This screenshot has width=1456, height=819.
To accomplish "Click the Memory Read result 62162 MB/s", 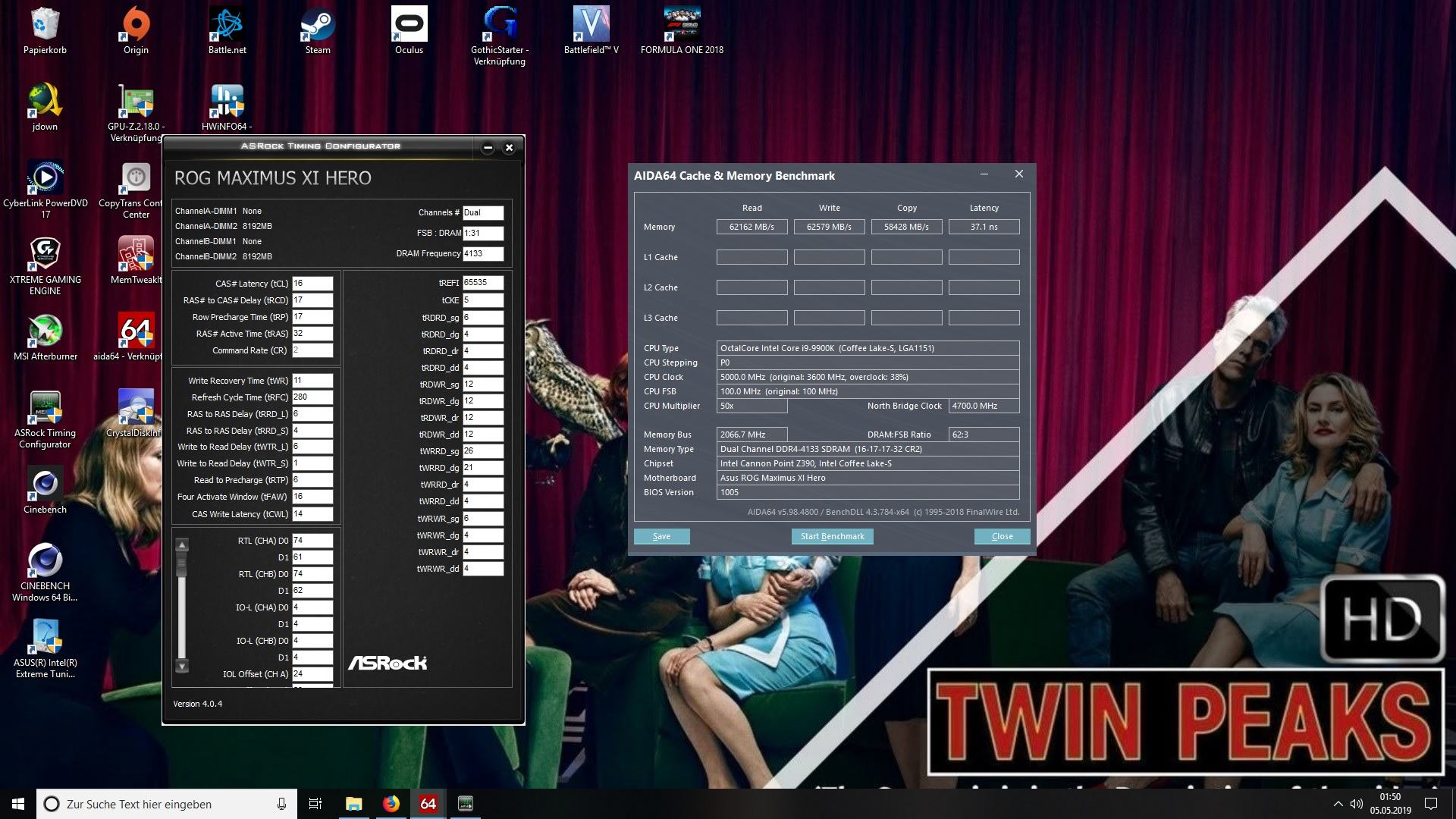I will [752, 227].
